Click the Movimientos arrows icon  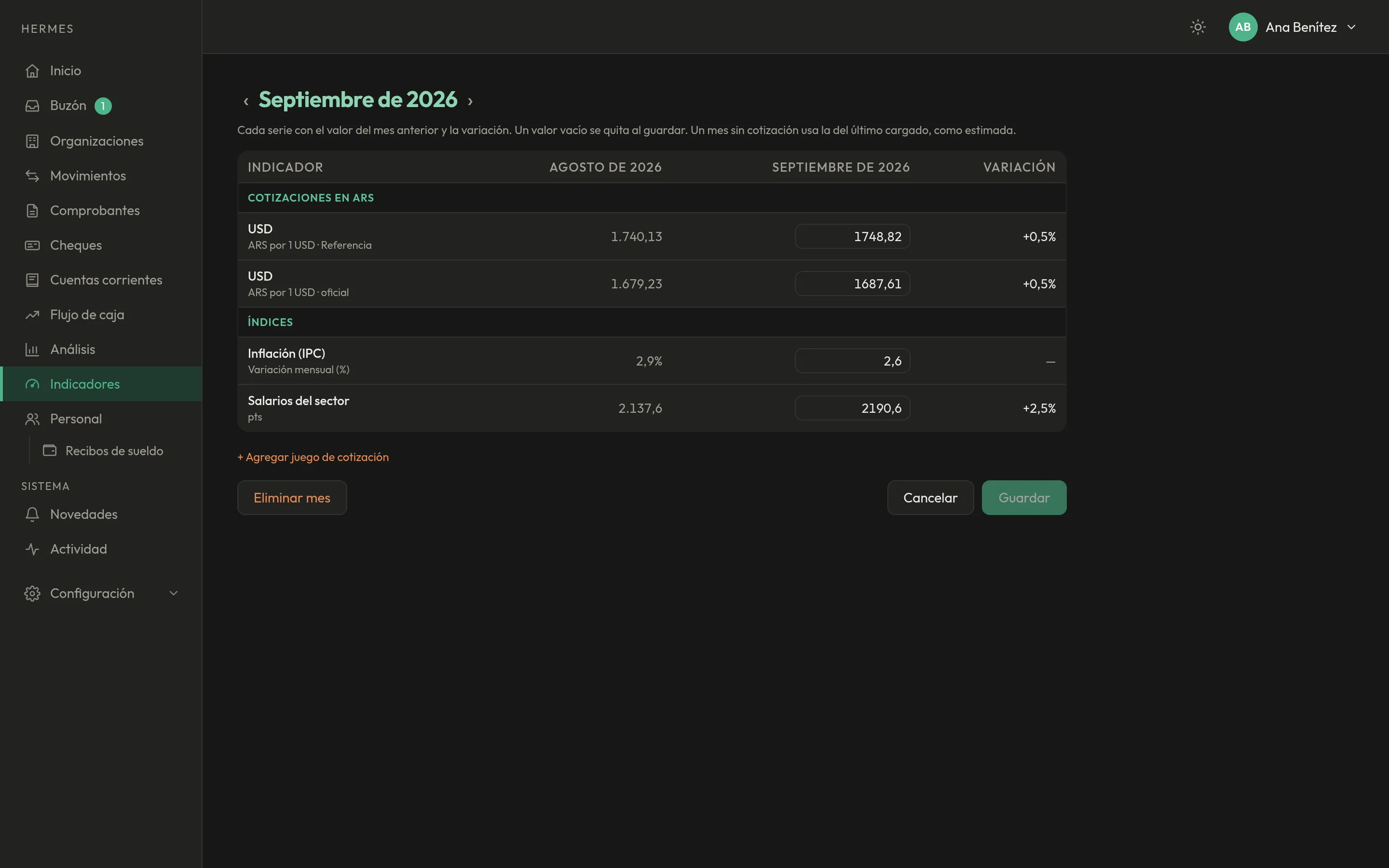(x=32, y=176)
